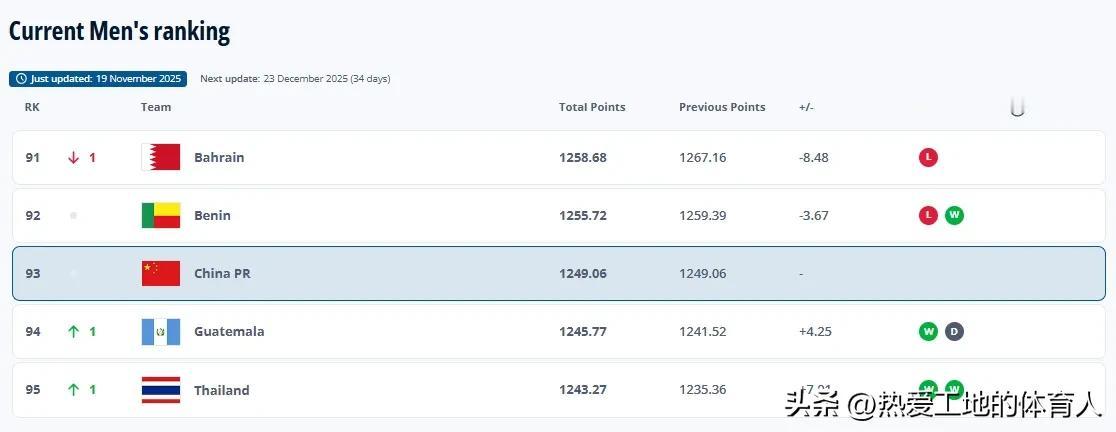Screen dimensions: 1116x432
Task: Open the Bahrain team name link
Action: point(219,157)
